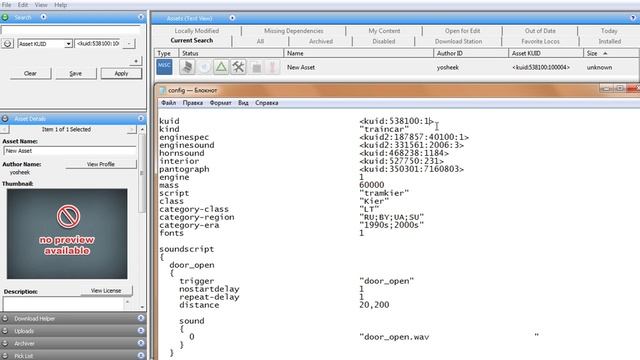Click the KUID search value input field
640x360 pixels.
tap(98, 44)
